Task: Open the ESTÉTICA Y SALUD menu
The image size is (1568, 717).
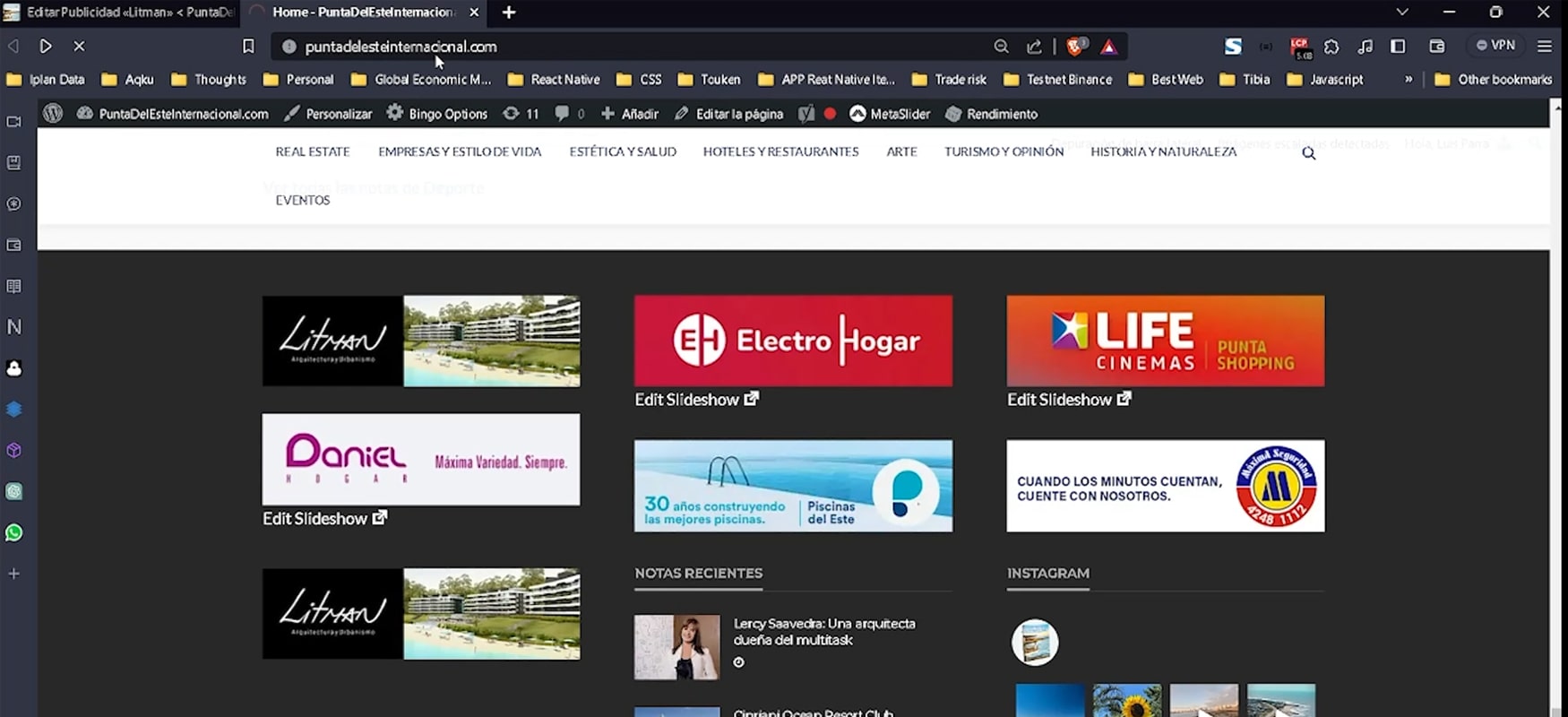Action: coord(623,151)
